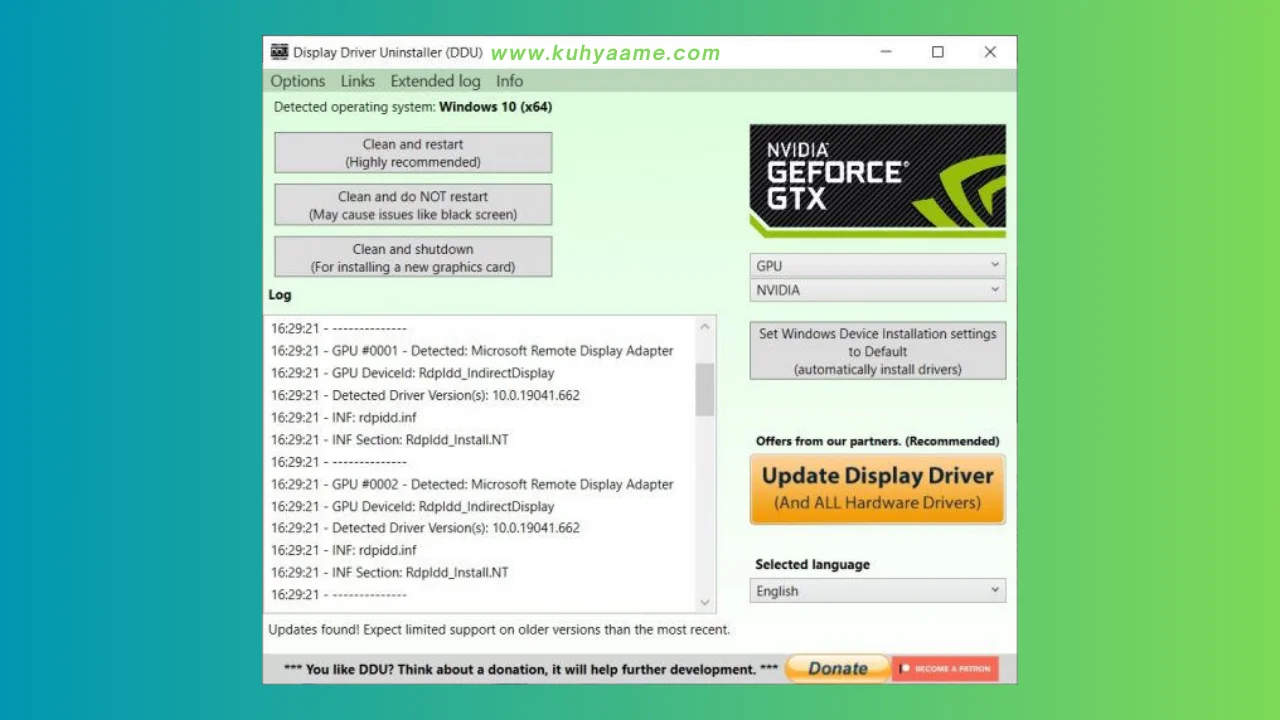Click the detected operating system text
Viewport: 1280px width, 720px height.
[x=413, y=107]
